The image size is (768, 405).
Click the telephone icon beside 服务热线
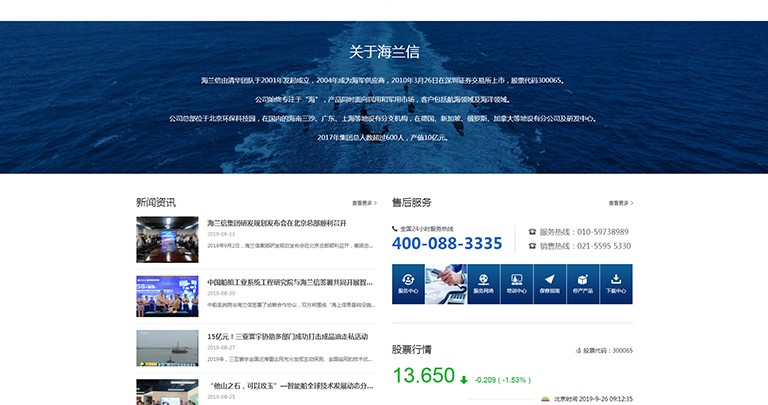pyautogui.click(x=532, y=231)
